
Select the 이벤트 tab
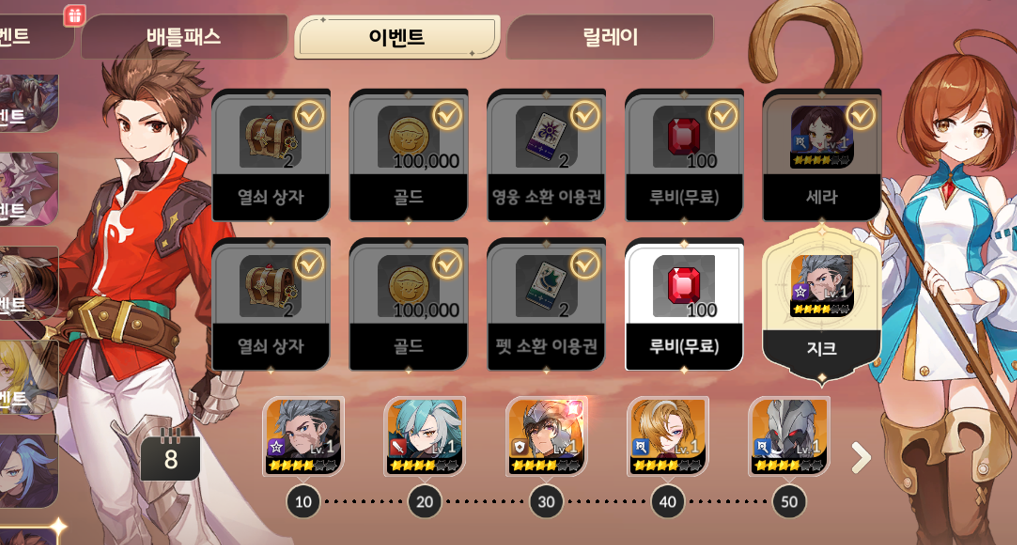point(397,37)
